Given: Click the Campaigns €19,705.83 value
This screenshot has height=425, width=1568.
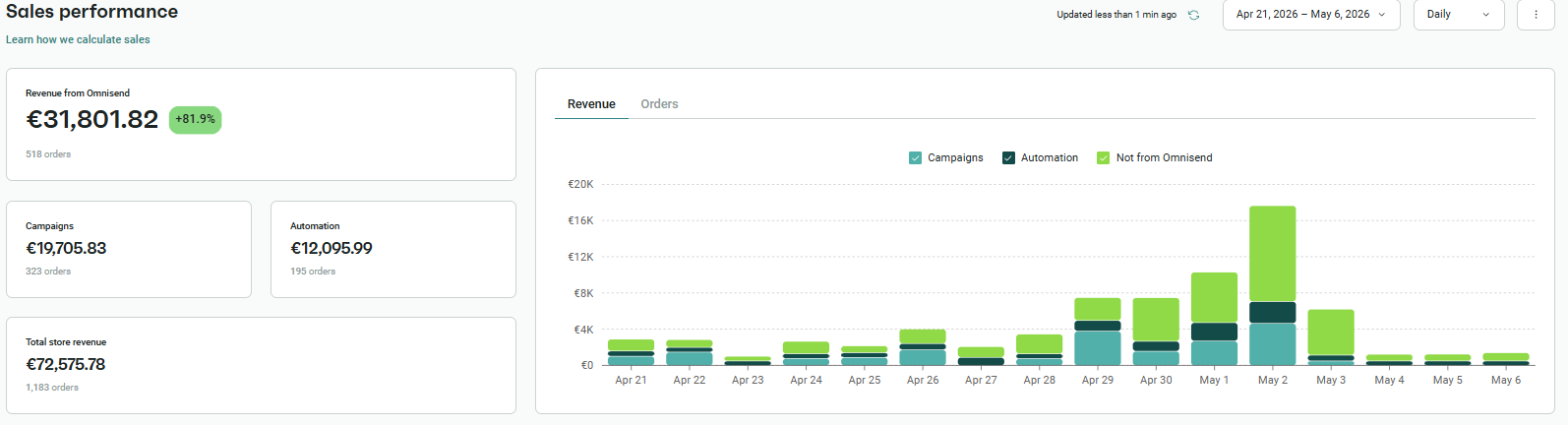Looking at the screenshot, I should 66,248.
